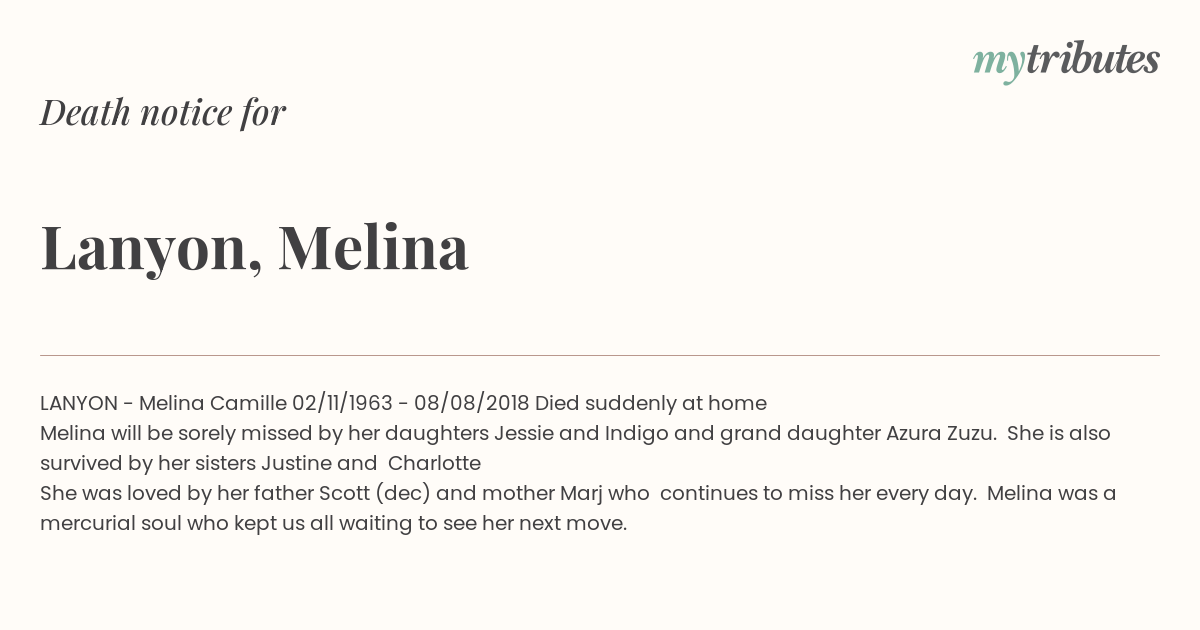Click the 'LANYON - Melina Camille' text

tap(163, 403)
